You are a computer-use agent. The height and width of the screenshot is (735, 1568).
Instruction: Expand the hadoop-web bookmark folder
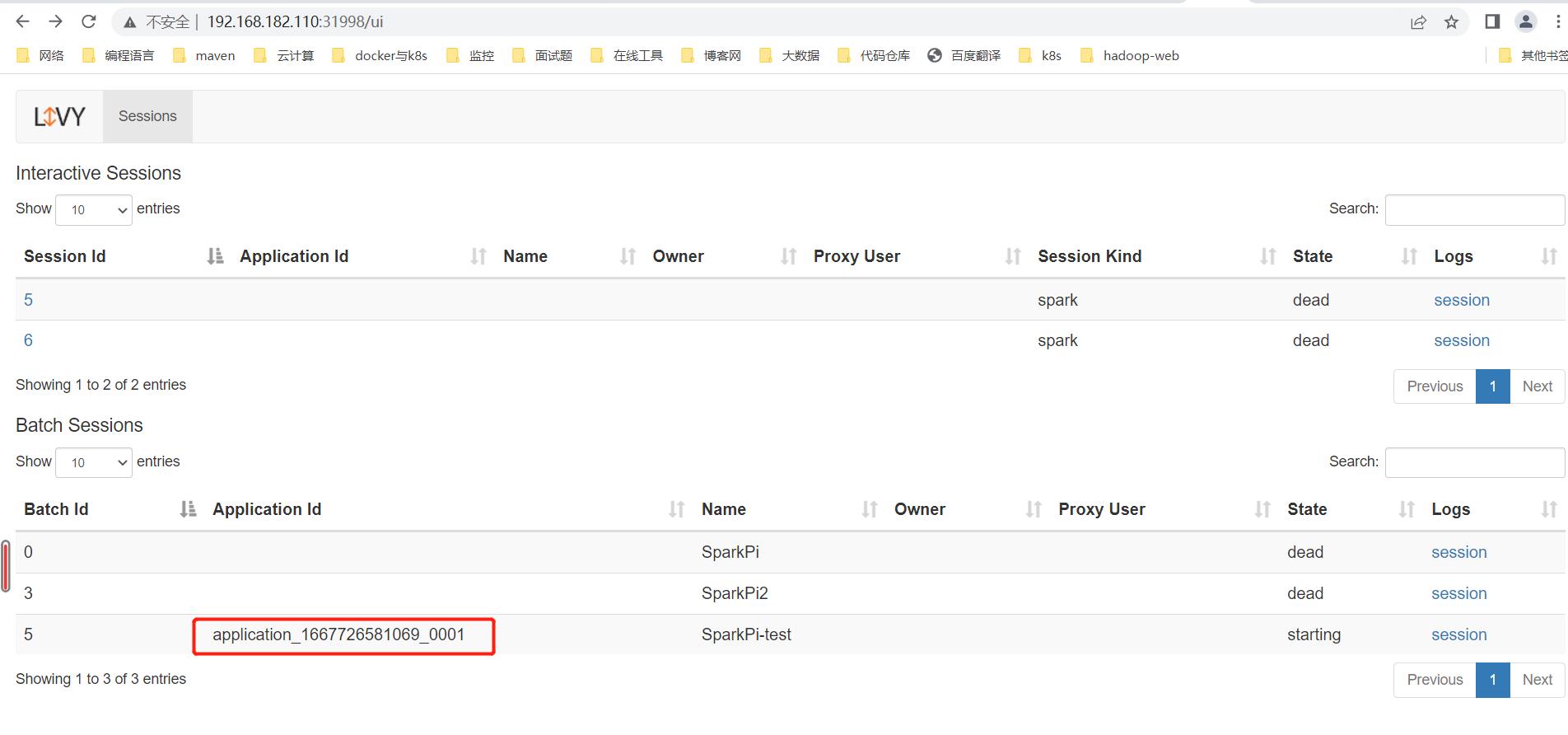1130,55
